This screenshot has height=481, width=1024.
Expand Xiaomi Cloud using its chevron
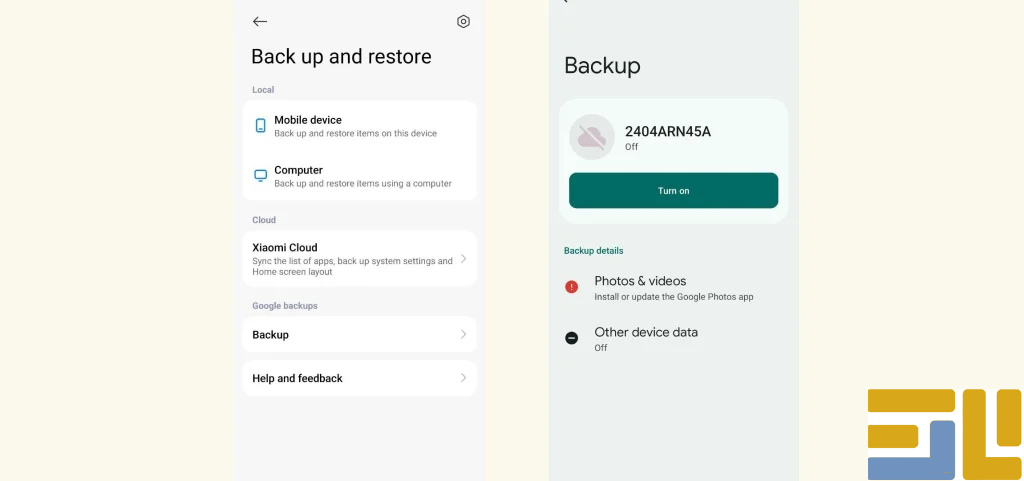(x=463, y=259)
